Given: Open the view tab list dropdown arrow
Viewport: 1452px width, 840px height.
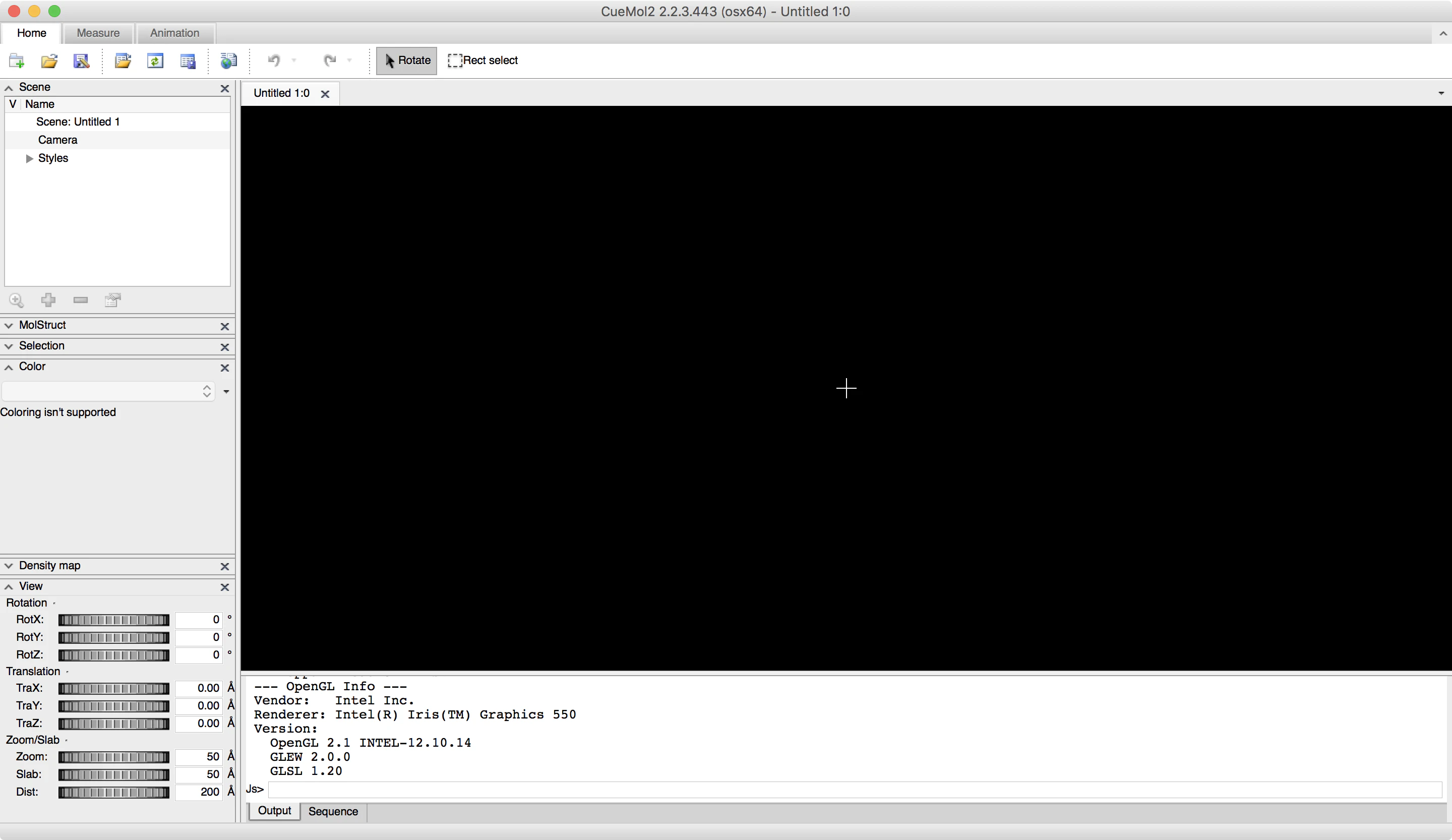Looking at the screenshot, I should tap(1441, 93).
